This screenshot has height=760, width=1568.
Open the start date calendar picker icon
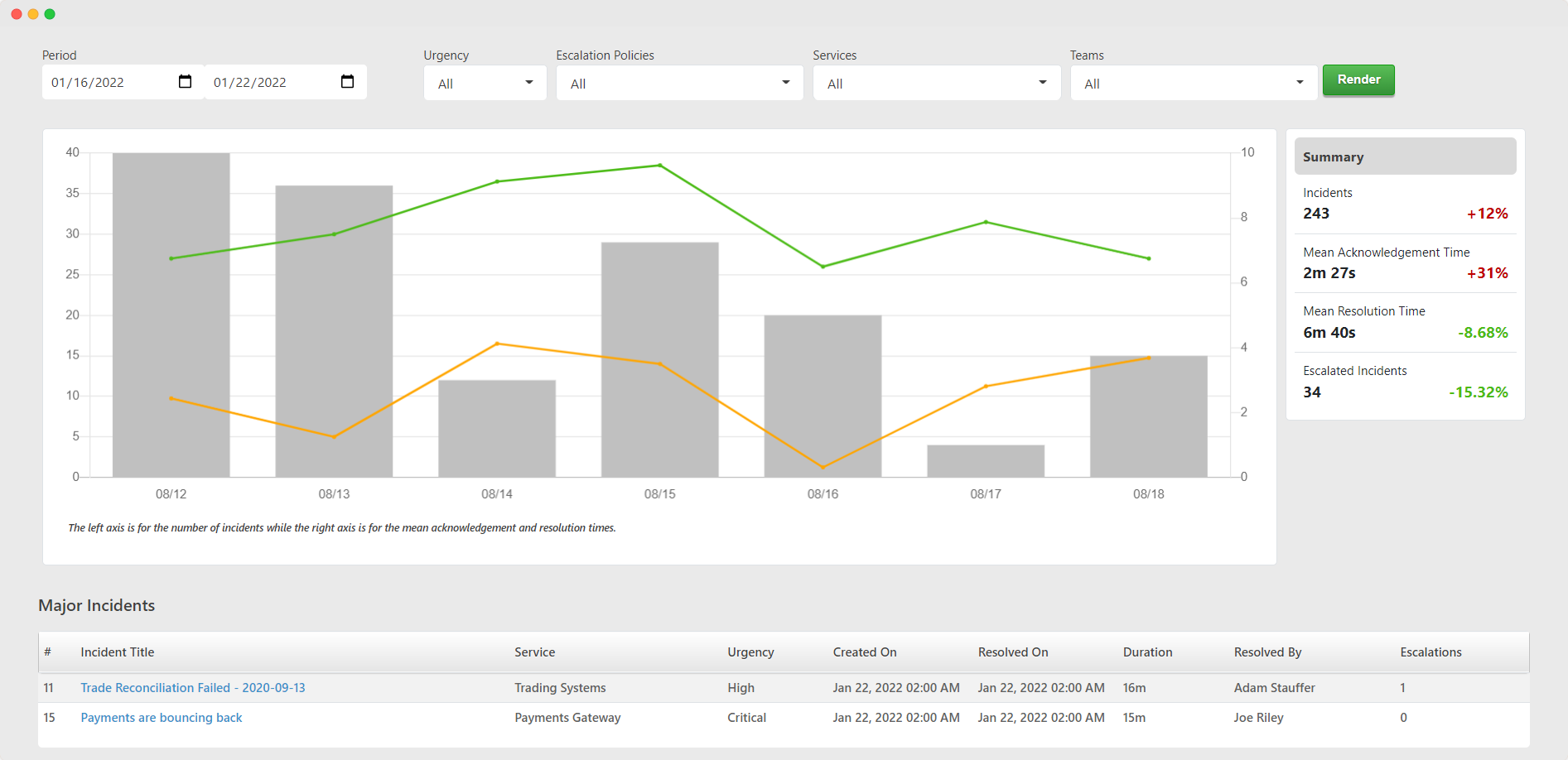point(185,81)
